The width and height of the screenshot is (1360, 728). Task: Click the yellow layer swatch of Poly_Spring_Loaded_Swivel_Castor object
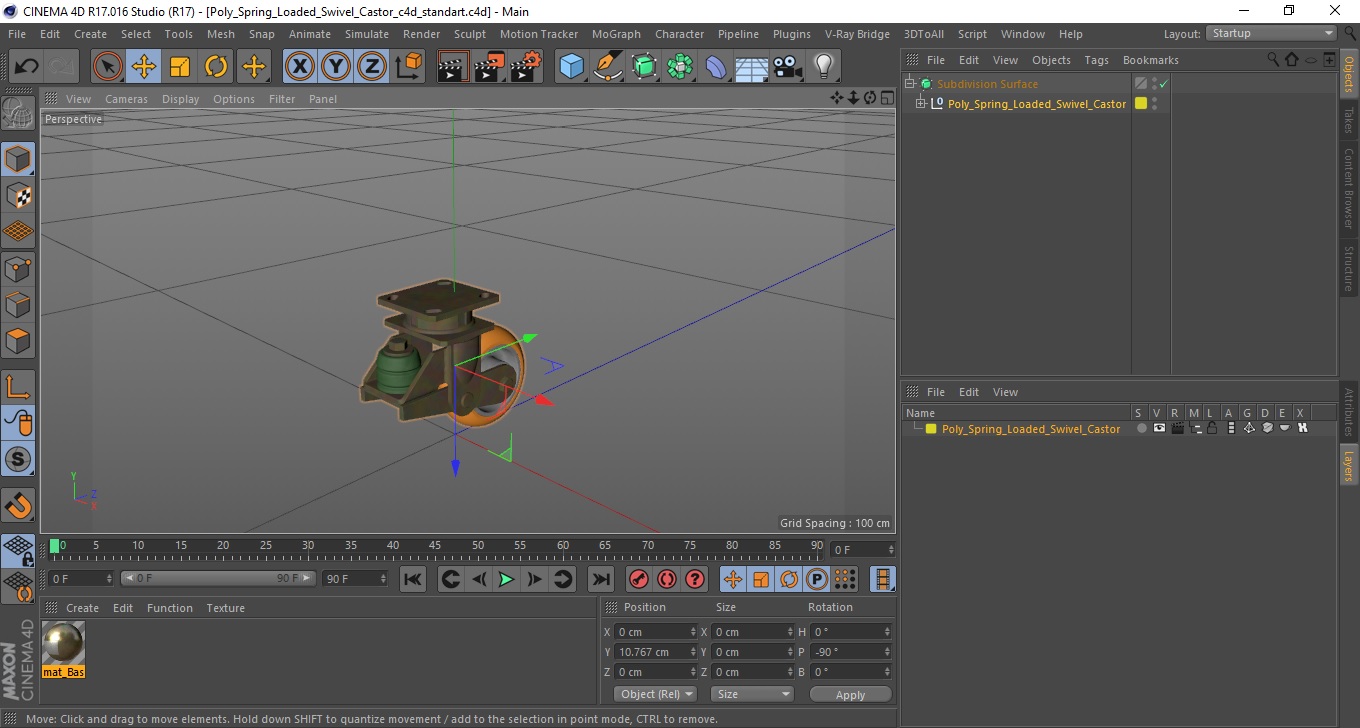pos(1140,103)
